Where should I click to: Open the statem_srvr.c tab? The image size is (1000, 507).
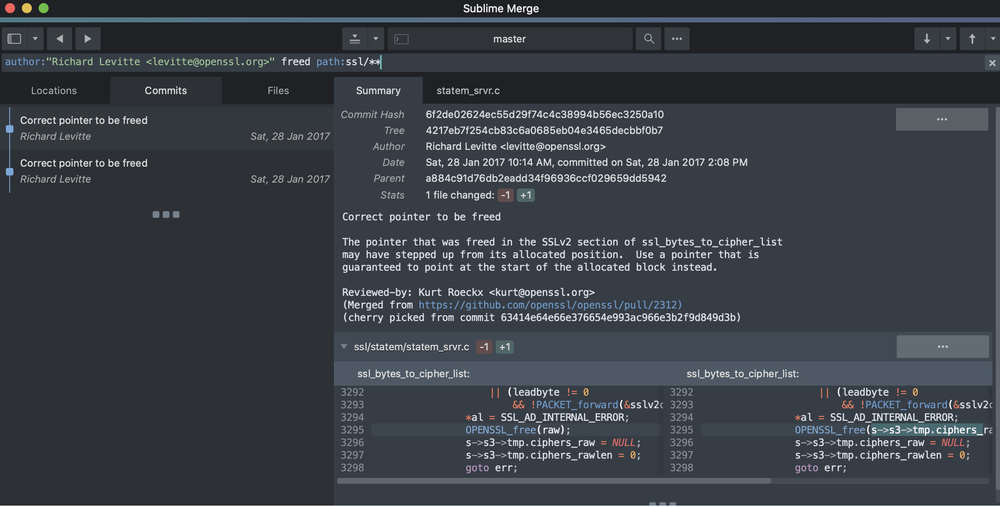coord(468,90)
